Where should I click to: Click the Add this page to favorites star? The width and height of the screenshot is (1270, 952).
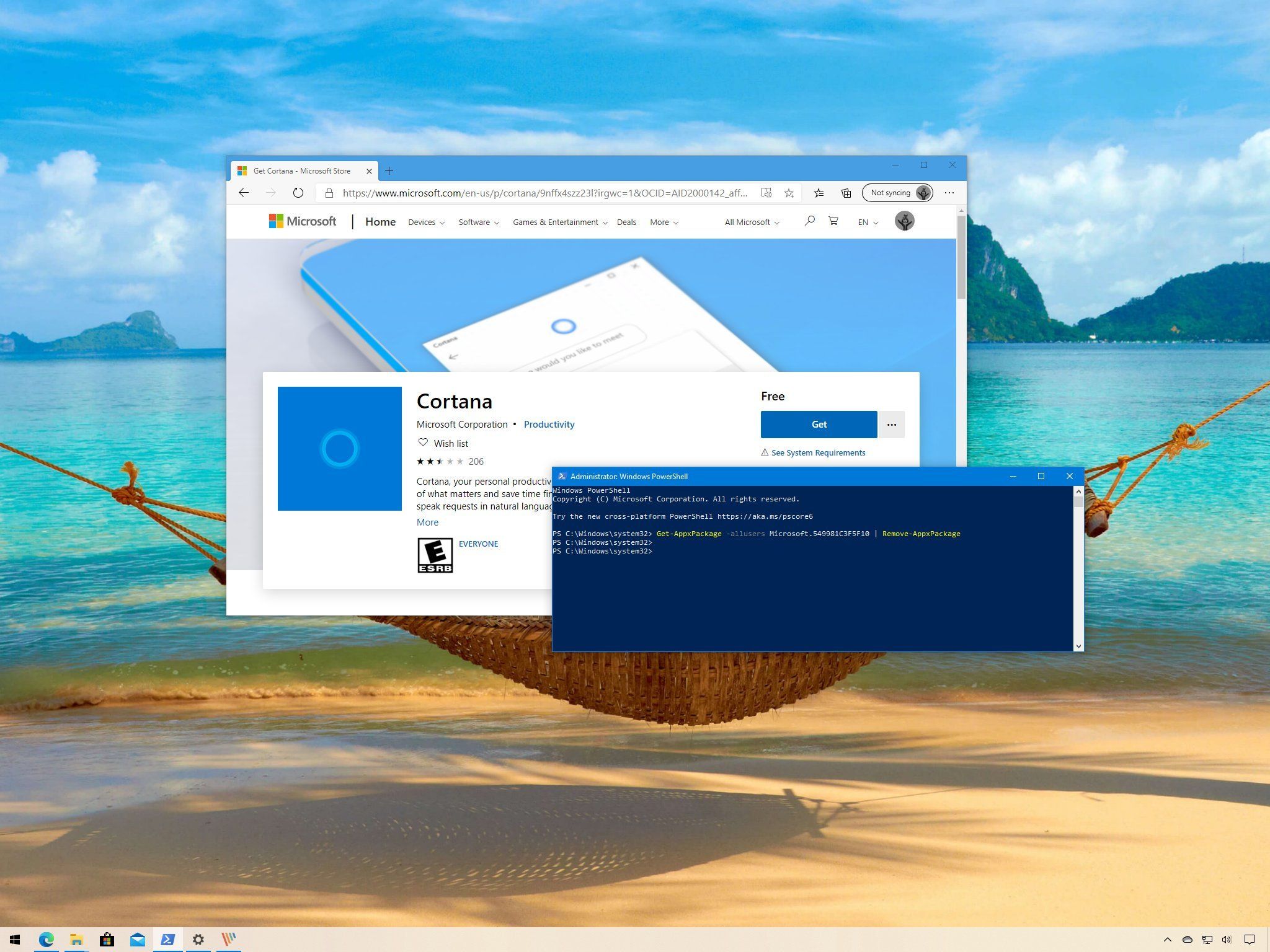pyautogui.click(x=789, y=193)
